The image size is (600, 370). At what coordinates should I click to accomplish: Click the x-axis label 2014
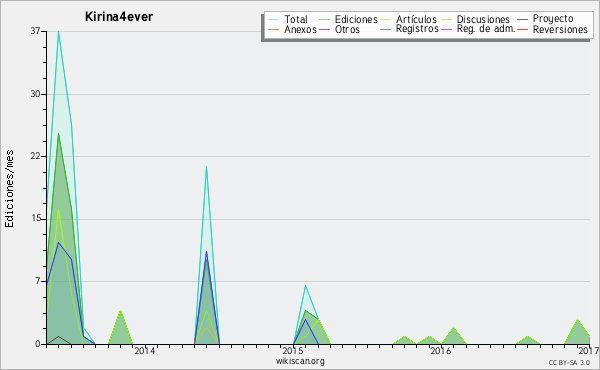coord(144,351)
